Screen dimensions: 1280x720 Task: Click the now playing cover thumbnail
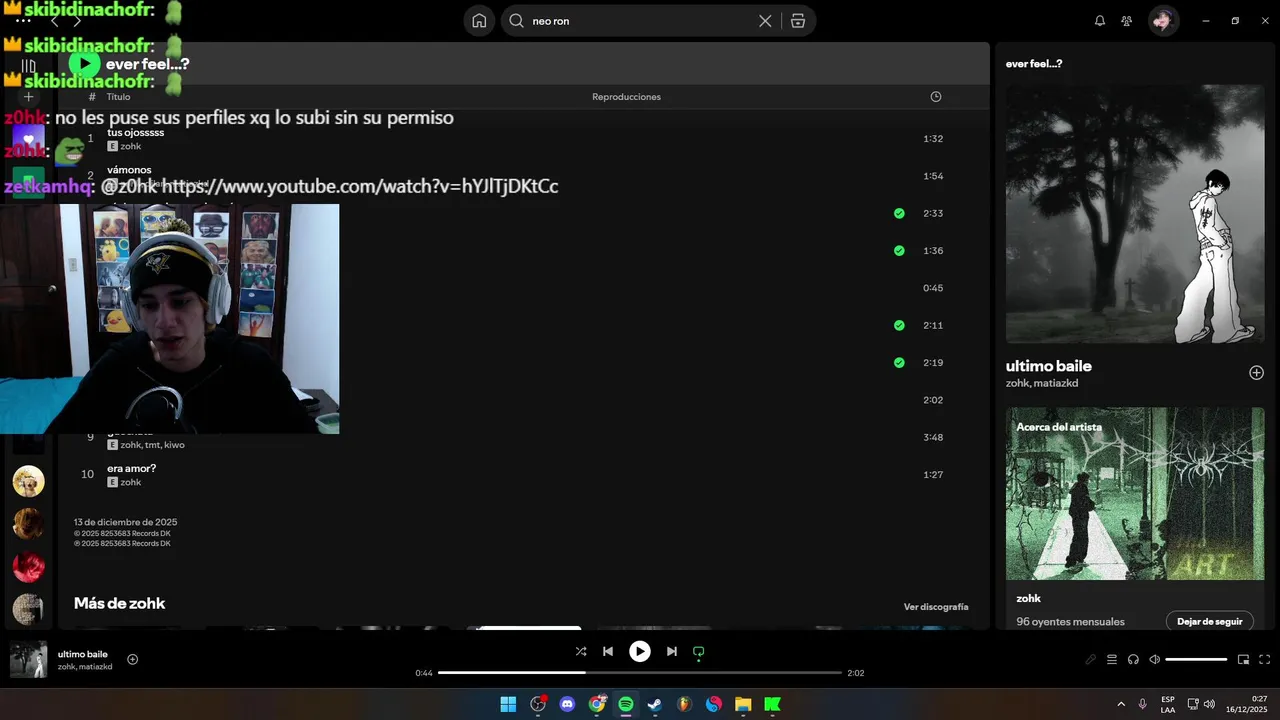28,659
